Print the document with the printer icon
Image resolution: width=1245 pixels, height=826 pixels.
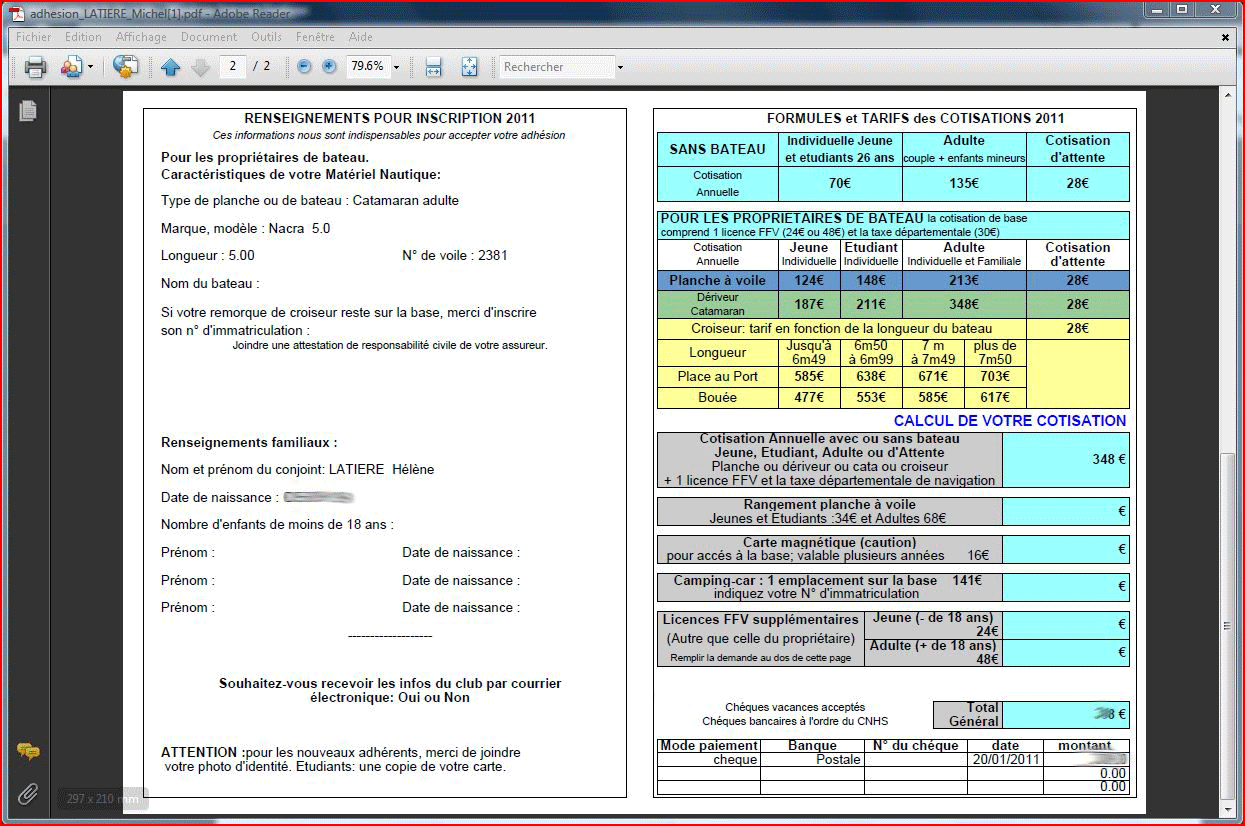coord(35,67)
